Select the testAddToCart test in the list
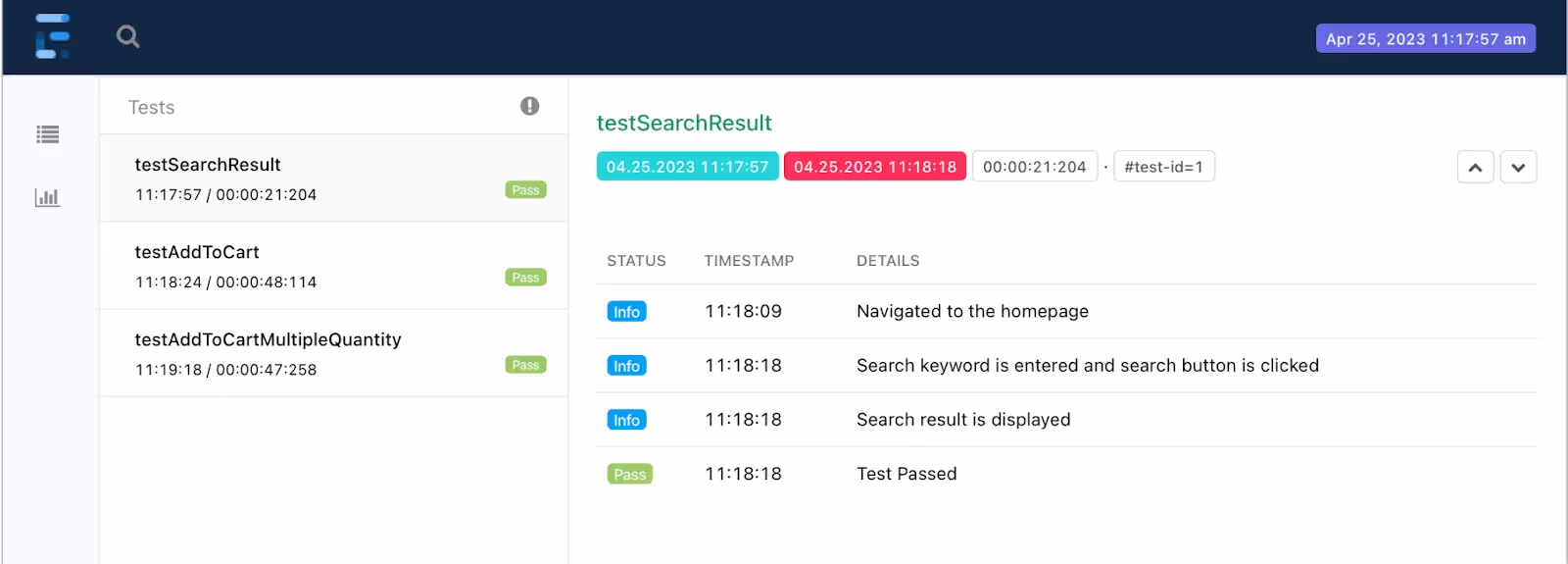 click(x=333, y=266)
